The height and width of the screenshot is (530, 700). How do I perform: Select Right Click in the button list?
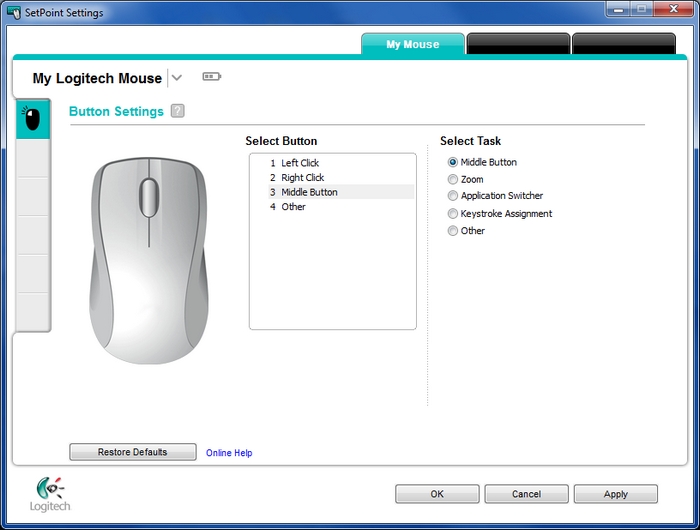(341, 178)
